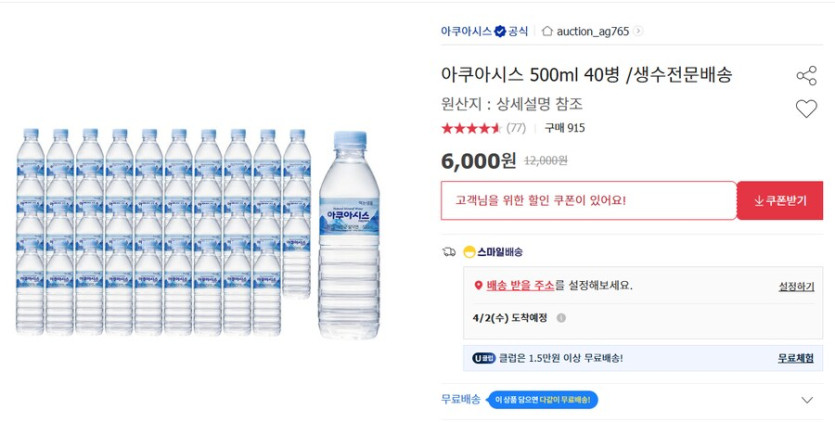835x422 pixels.
Task: Click the delivery truck icon
Action: [449, 252]
